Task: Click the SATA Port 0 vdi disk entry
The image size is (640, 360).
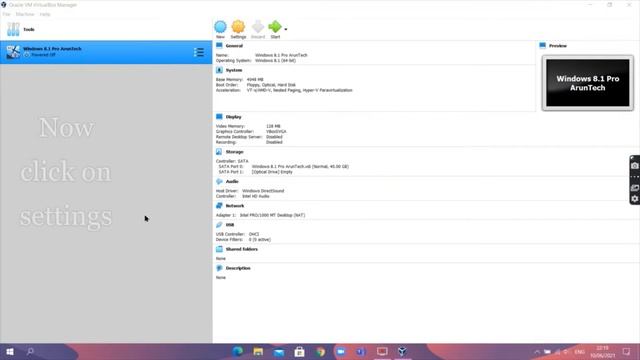Action: point(300,167)
